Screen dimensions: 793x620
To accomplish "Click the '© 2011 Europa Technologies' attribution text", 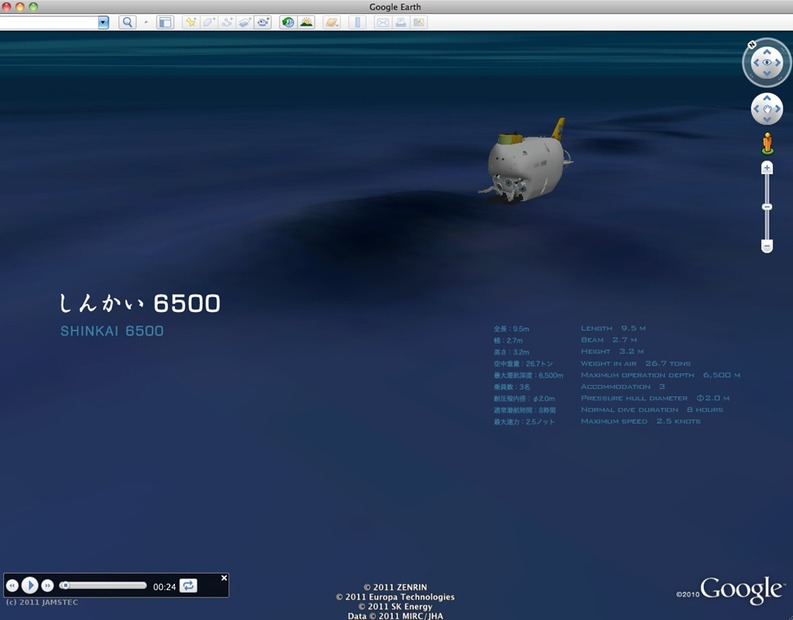I will [x=395, y=597].
